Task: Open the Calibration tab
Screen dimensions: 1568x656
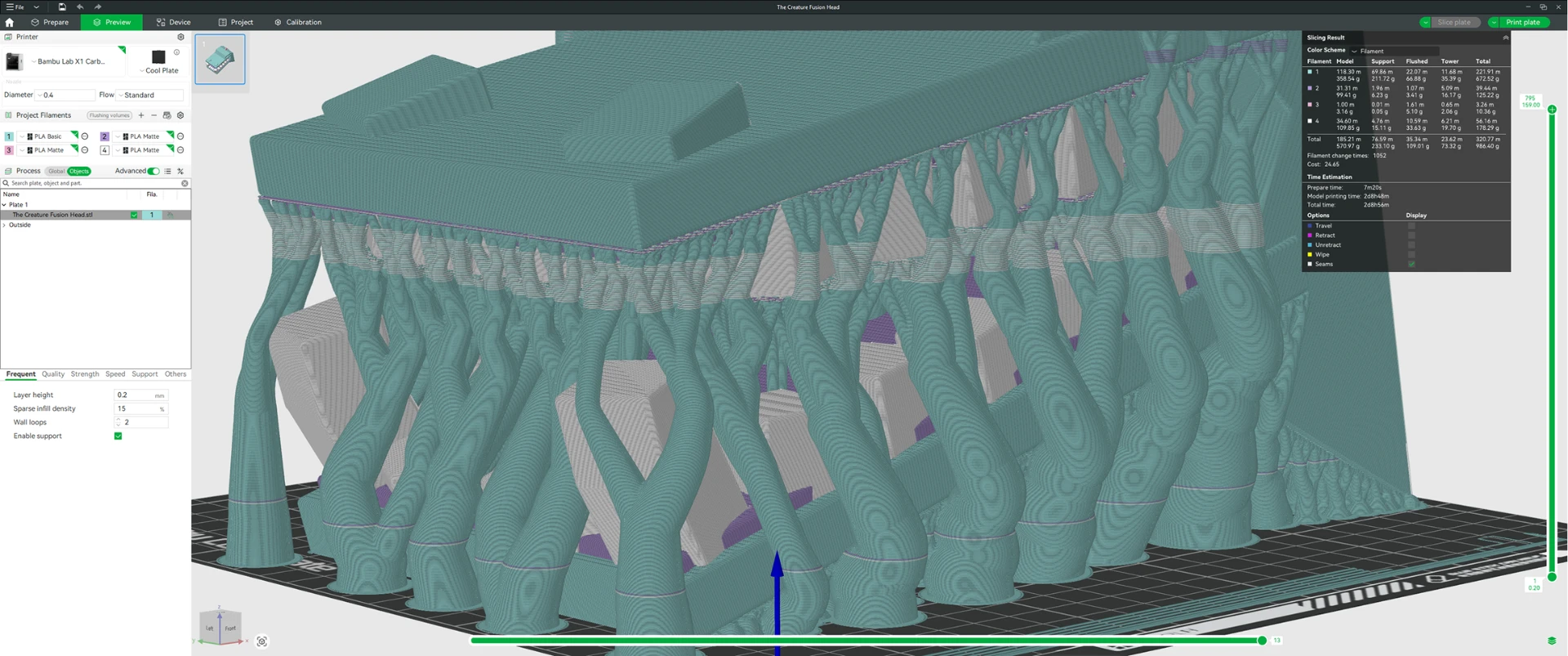Action: (297, 22)
